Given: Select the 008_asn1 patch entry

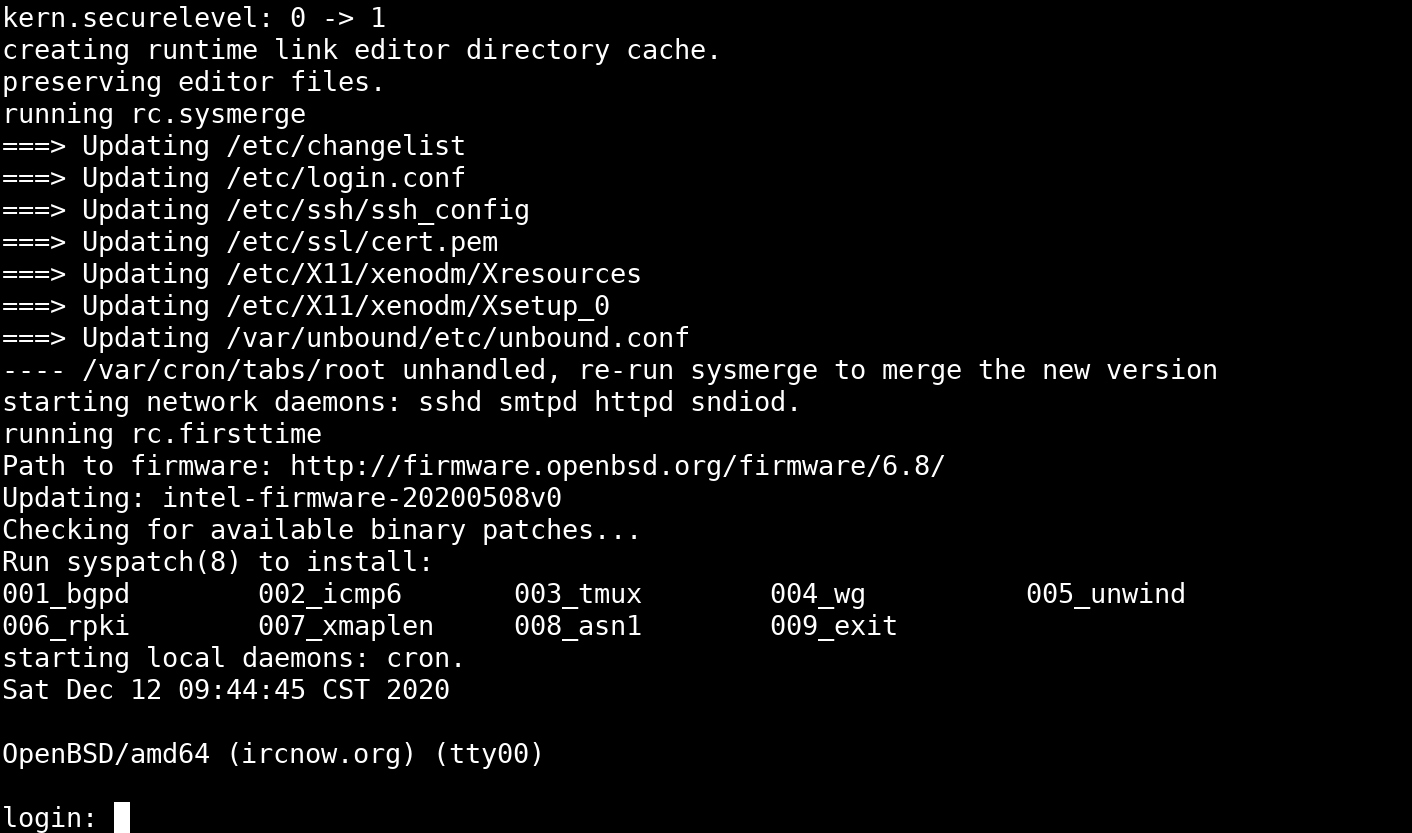Looking at the screenshot, I should [x=578, y=626].
